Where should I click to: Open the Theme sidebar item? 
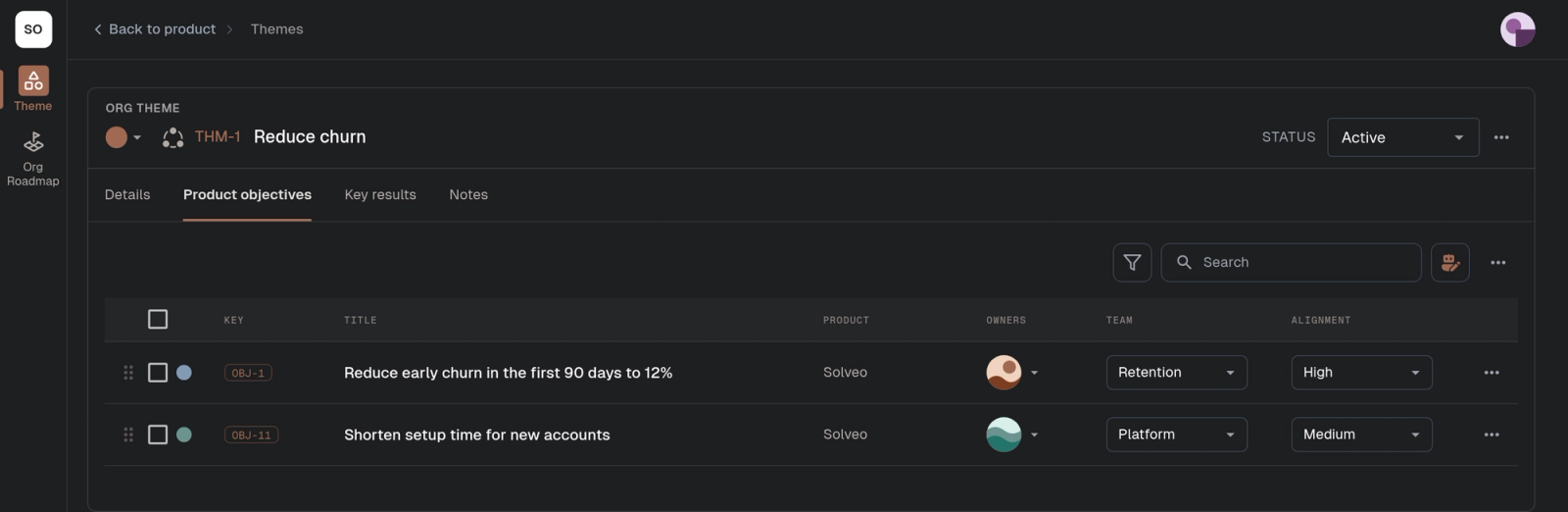tap(33, 89)
